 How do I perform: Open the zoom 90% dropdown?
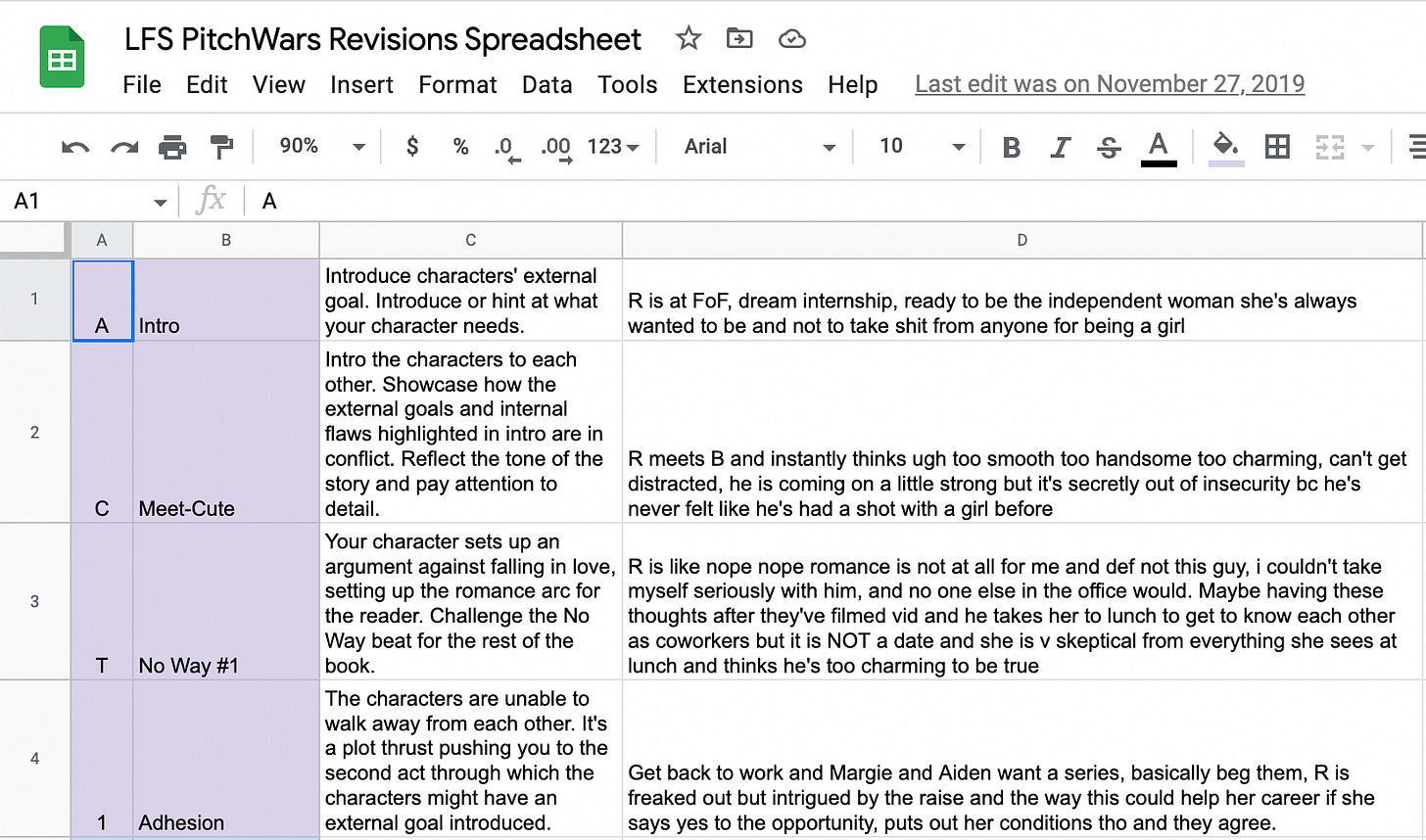(x=322, y=146)
